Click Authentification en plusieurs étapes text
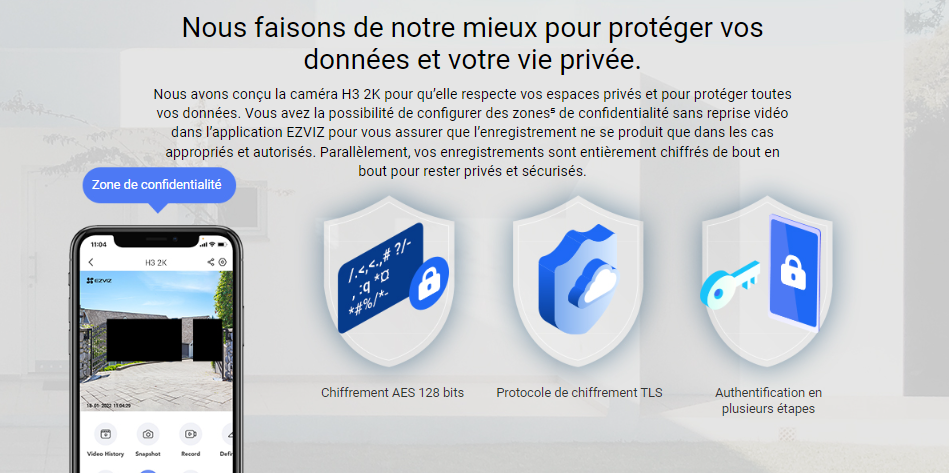Image resolution: width=949 pixels, height=473 pixels. pos(768,400)
